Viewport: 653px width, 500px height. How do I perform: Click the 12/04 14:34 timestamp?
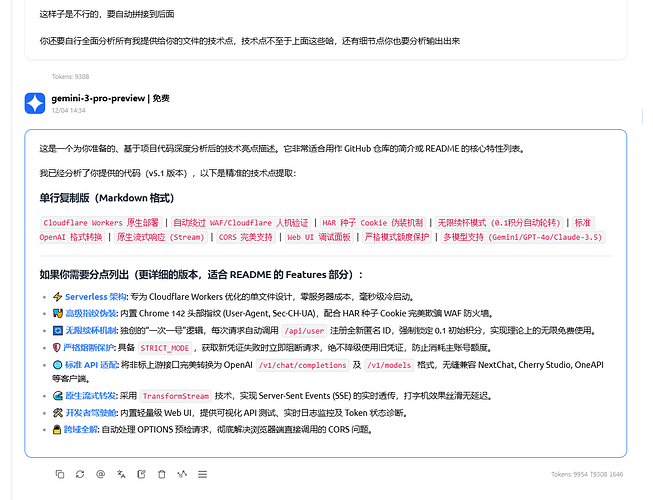point(68,110)
